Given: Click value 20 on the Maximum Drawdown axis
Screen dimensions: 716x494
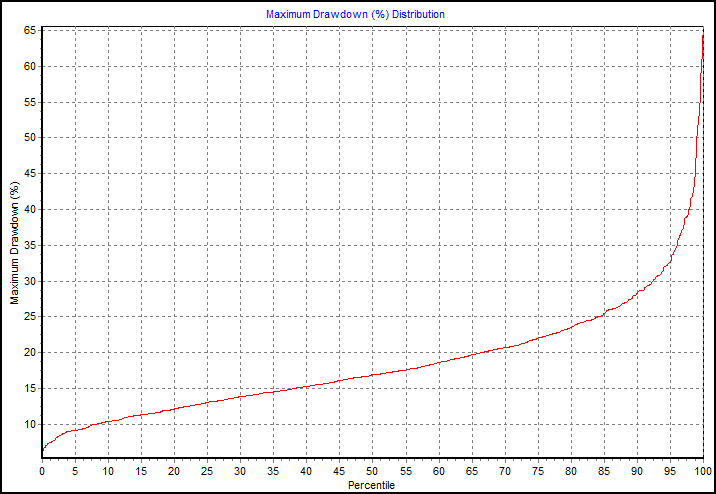Looking at the screenshot, I should click(x=30, y=352).
